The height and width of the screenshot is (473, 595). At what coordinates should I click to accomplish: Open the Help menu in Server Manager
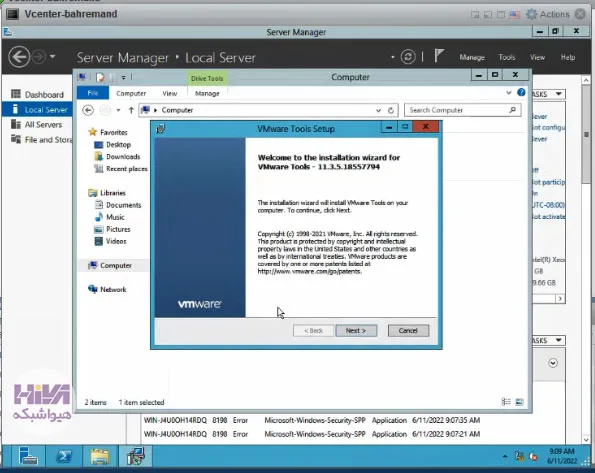(x=568, y=57)
